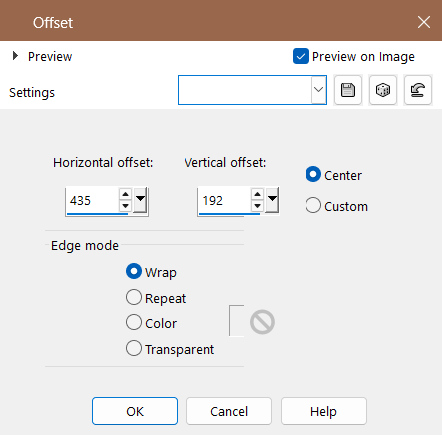Viewport: 442px width, 435px height.
Task: Choose the Repeat edge mode
Action: coord(134,297)
